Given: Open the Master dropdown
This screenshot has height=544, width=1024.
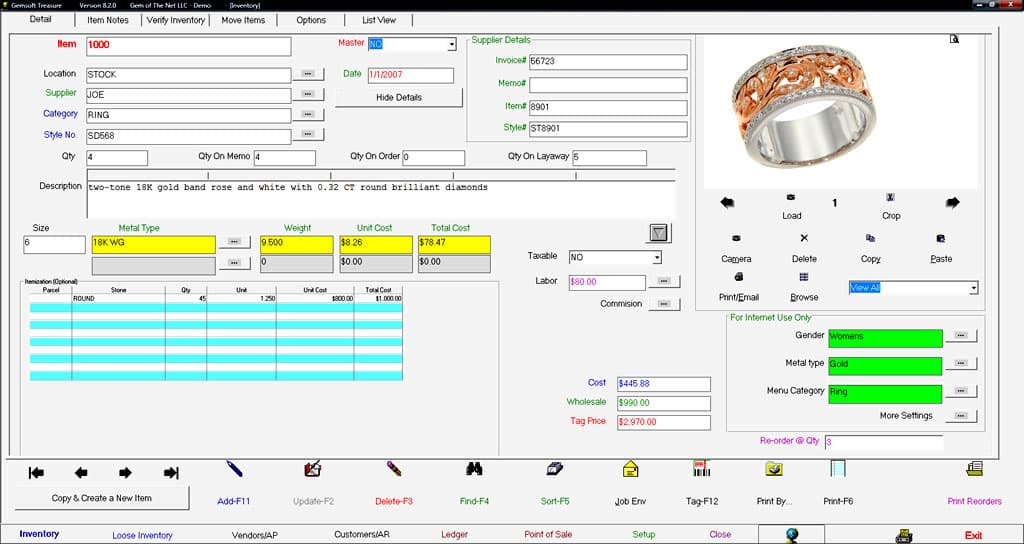Looking at the screenshot, I should [x=451, y=44].
